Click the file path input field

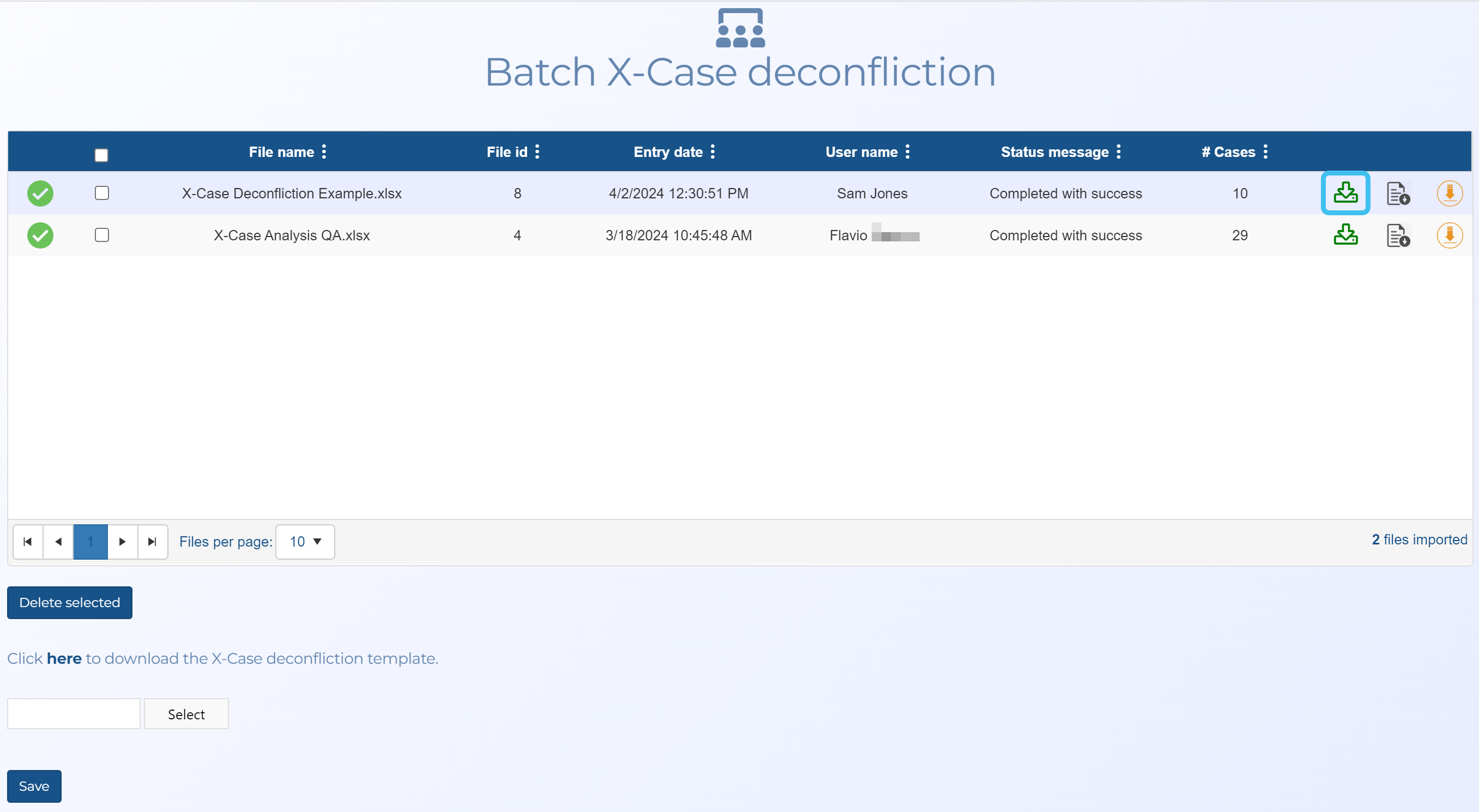tap(74, 714)
